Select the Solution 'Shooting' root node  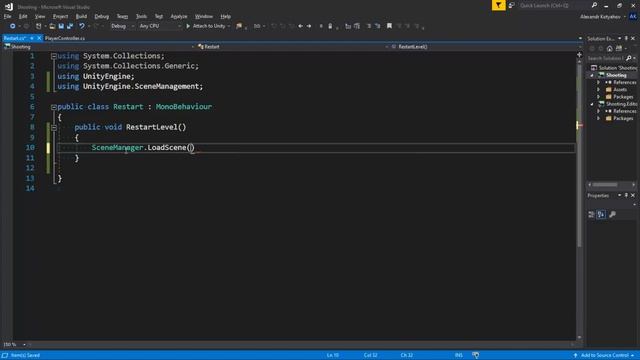point(614,68)
